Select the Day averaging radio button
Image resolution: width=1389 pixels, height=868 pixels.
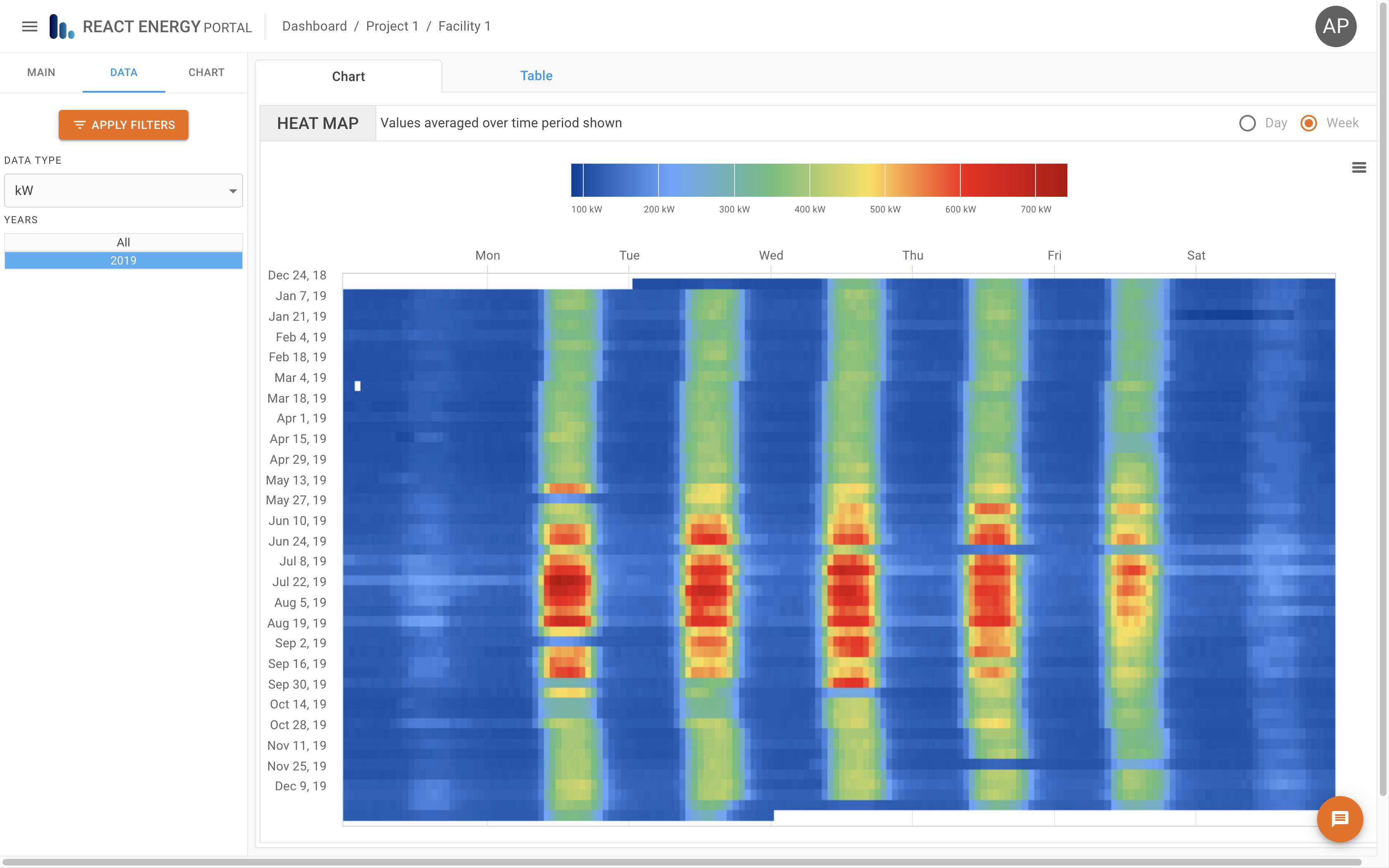1248,123
